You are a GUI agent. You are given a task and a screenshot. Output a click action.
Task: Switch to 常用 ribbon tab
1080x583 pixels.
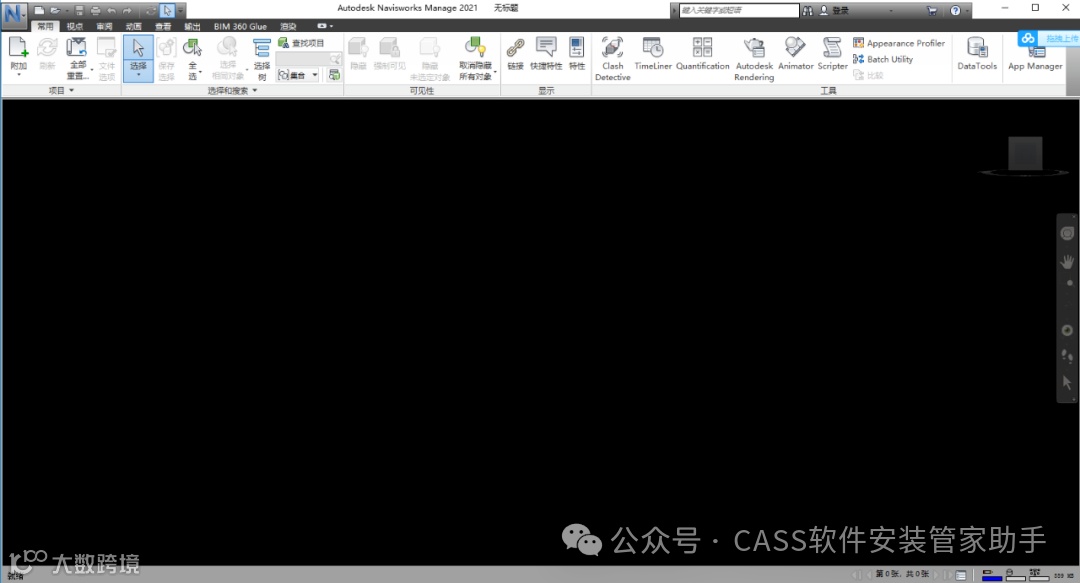(45, 26)
